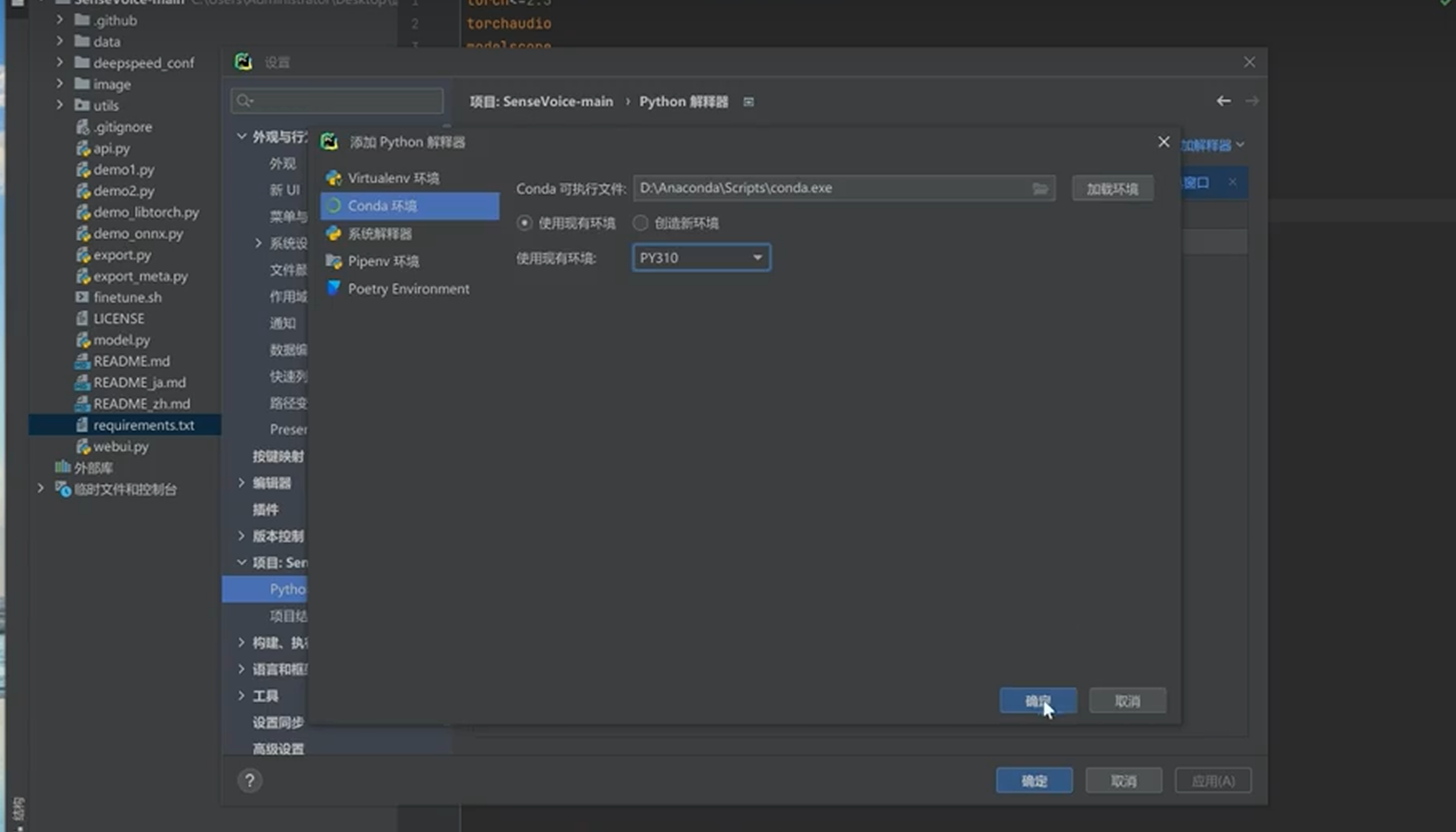Click inside the settings search field
1456x832 pixels.
(343, 101)
